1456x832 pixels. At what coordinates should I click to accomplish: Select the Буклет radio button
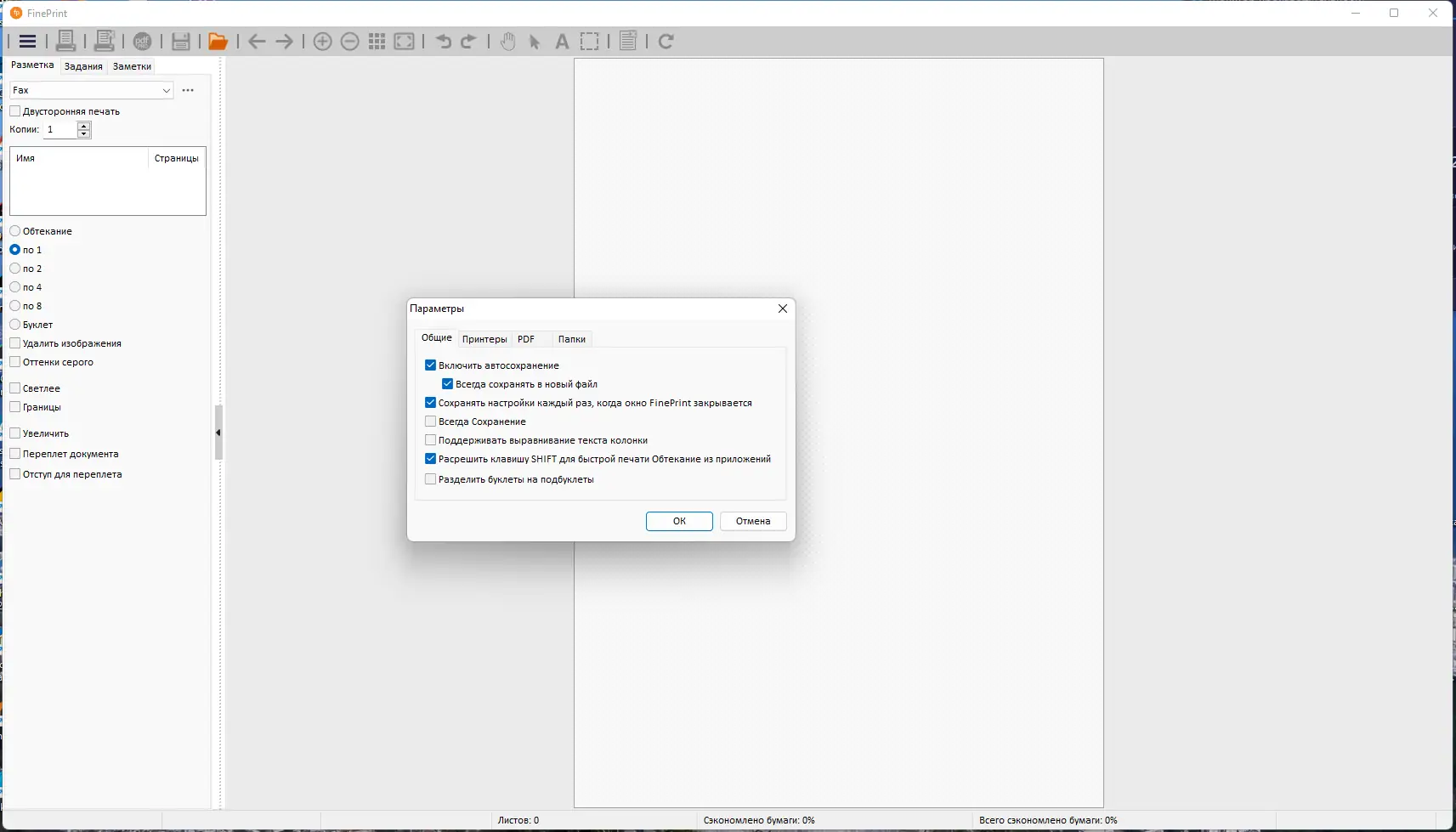[15, 325]
